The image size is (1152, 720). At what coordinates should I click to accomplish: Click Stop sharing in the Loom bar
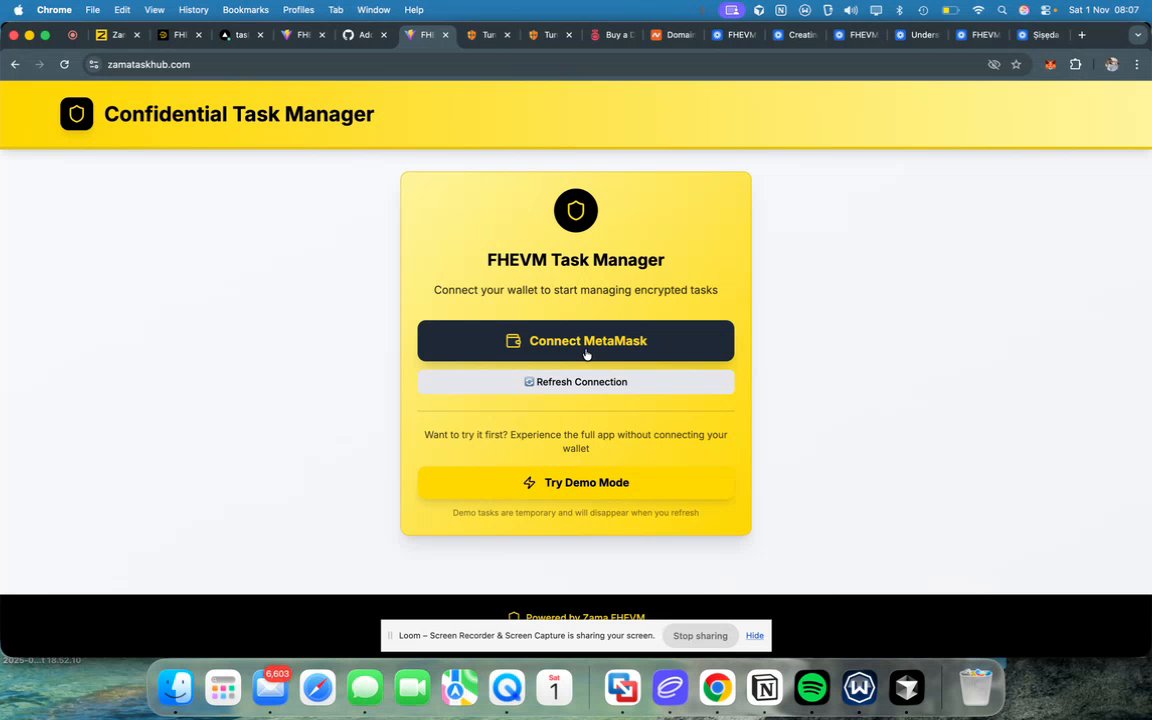point(700,636)
